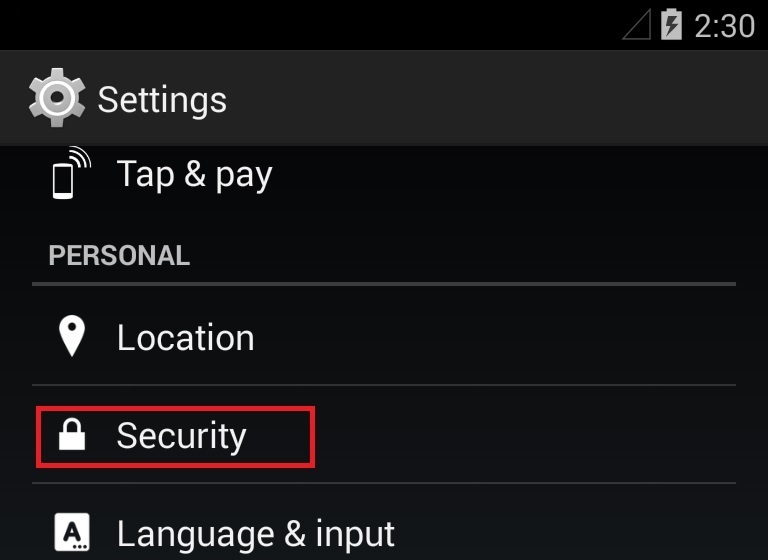Click the cellular signal strength icon
The width and height of the screenshot is (768, 560).
pos(636,24)
